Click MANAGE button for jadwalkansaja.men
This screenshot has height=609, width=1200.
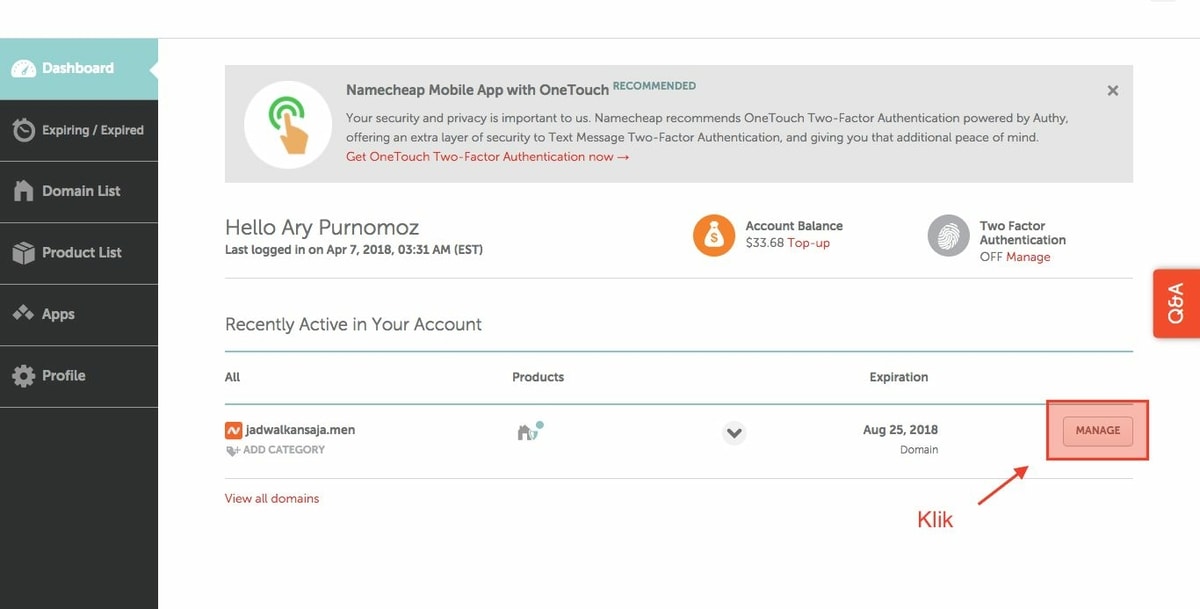click(x=1098, y=431)
